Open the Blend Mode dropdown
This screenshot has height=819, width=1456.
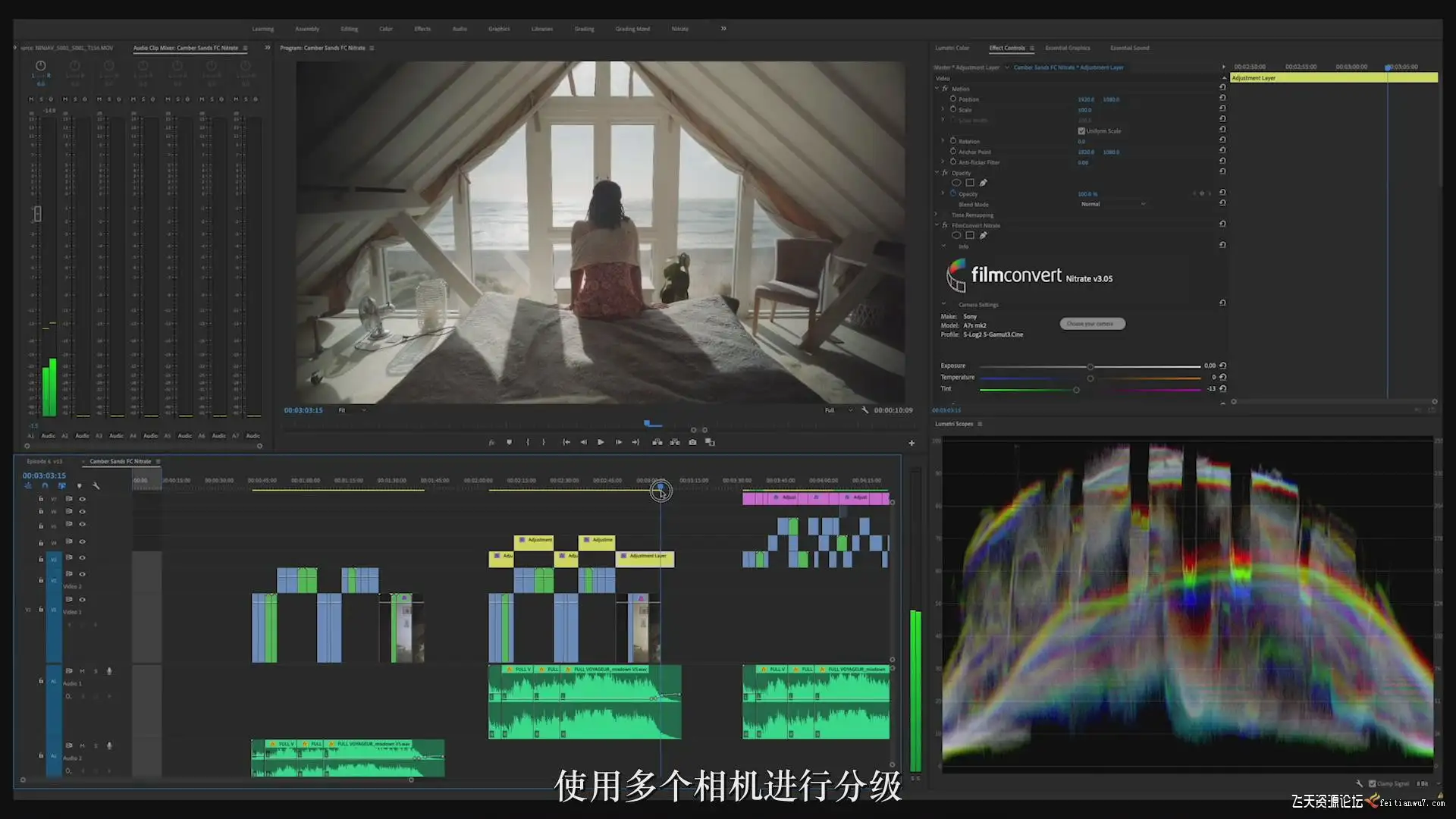1112,204
